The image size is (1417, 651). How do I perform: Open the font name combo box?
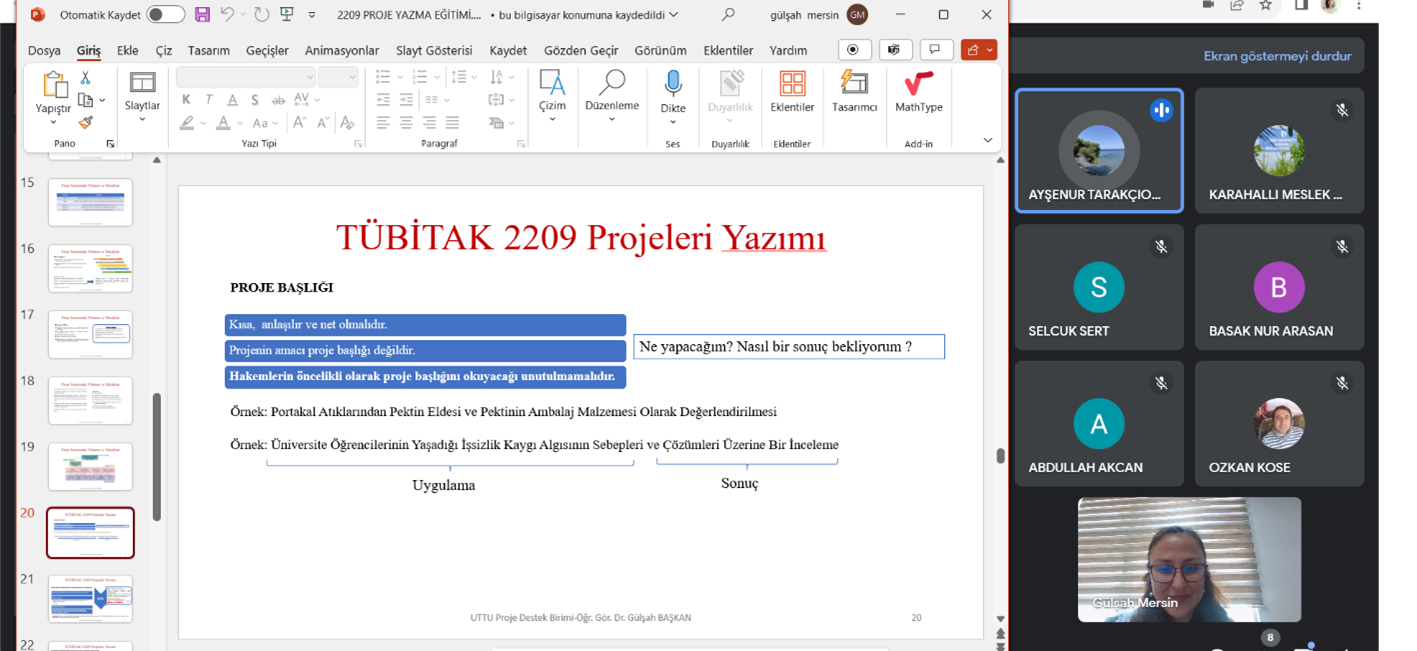[246, 77]
